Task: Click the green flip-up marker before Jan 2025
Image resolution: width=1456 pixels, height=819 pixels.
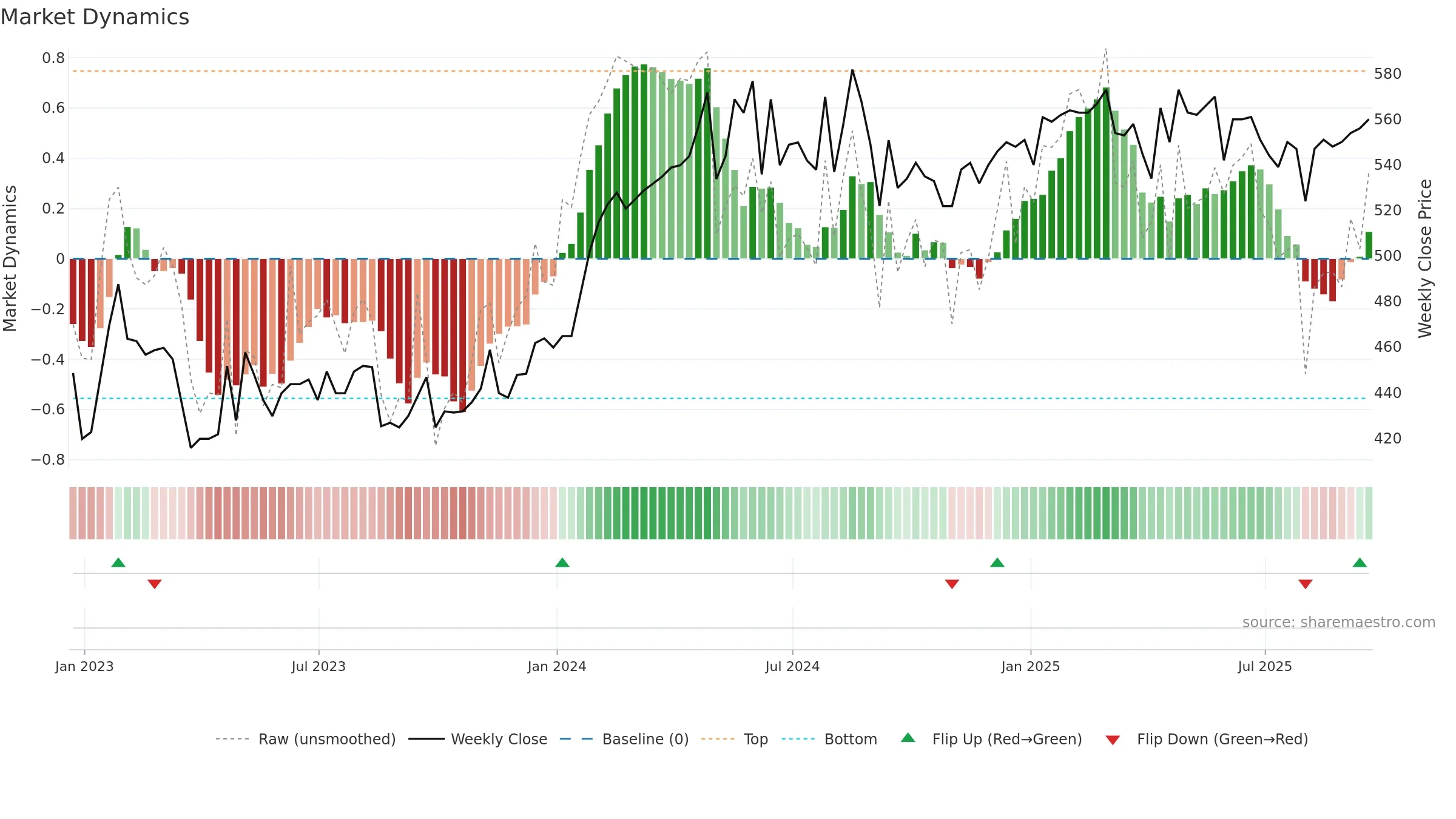Action: 997,562
